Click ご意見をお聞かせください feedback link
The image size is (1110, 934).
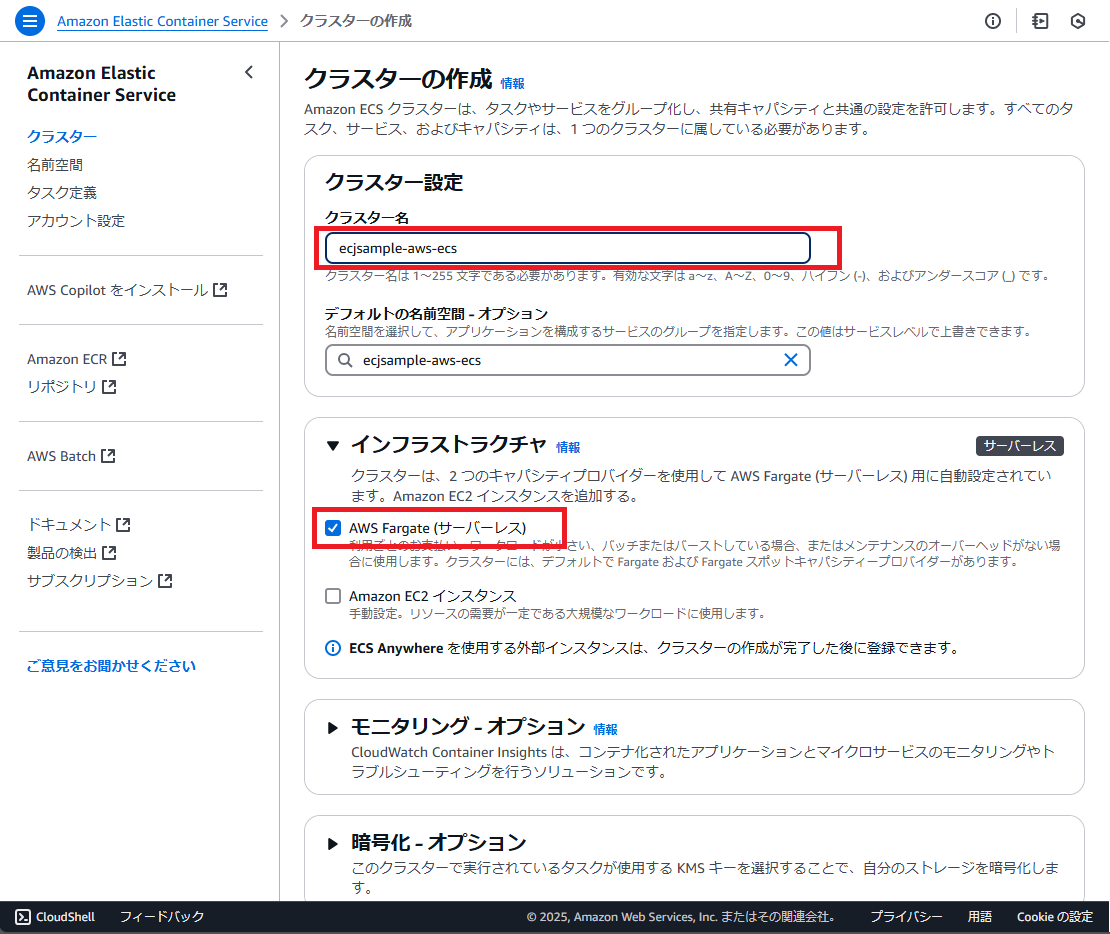(x=111, y=666)
